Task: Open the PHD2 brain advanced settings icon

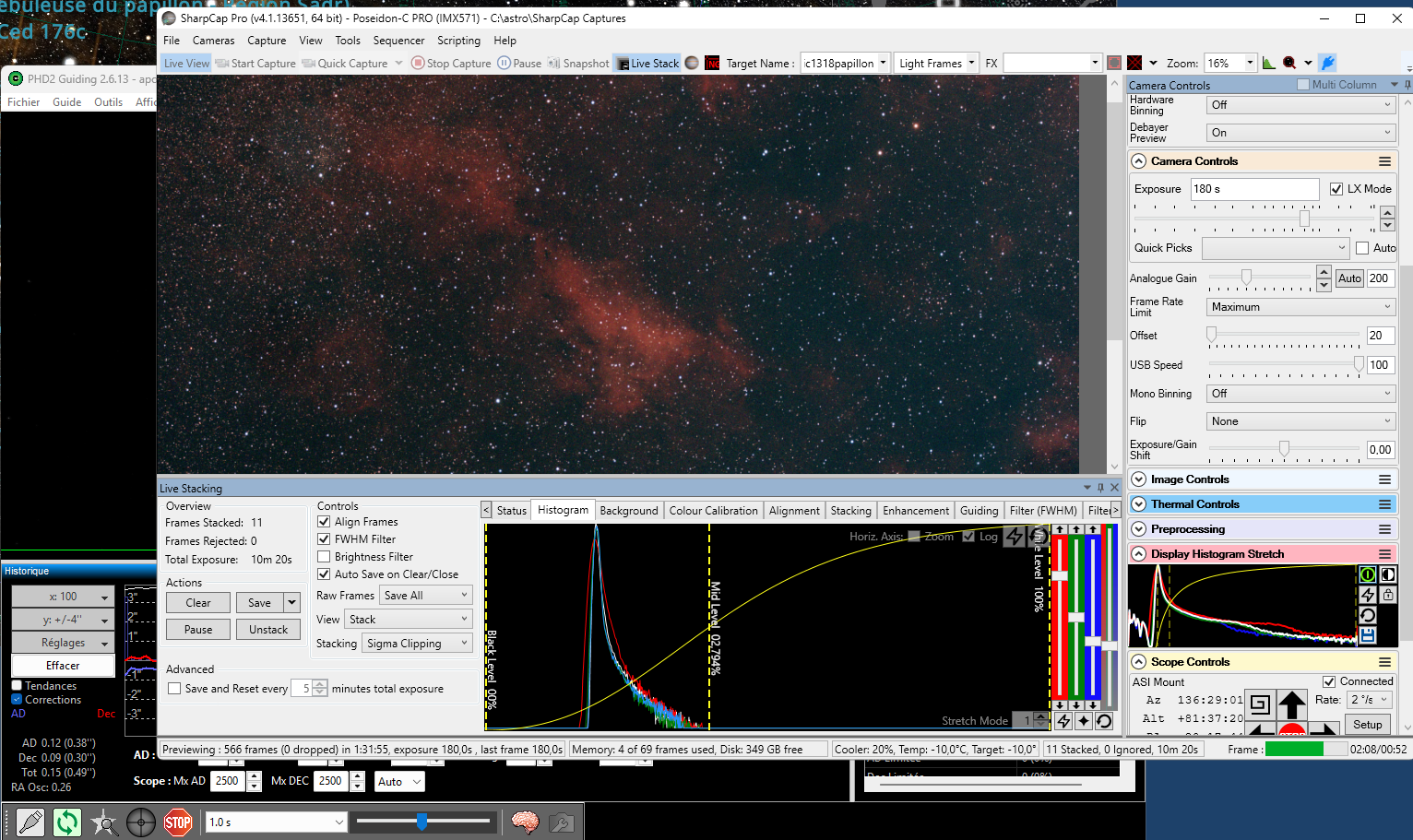Action: tap(525, 822)
